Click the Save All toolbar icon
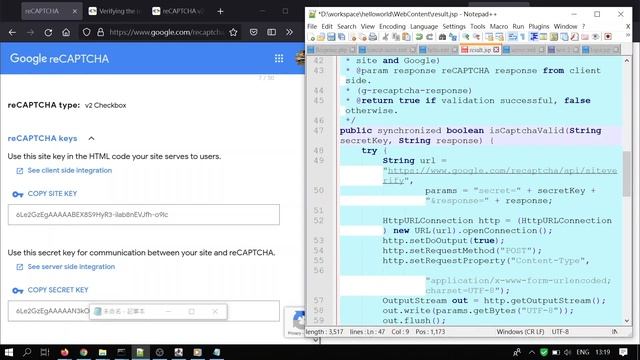The image size is (640, 360). [341, 37]
